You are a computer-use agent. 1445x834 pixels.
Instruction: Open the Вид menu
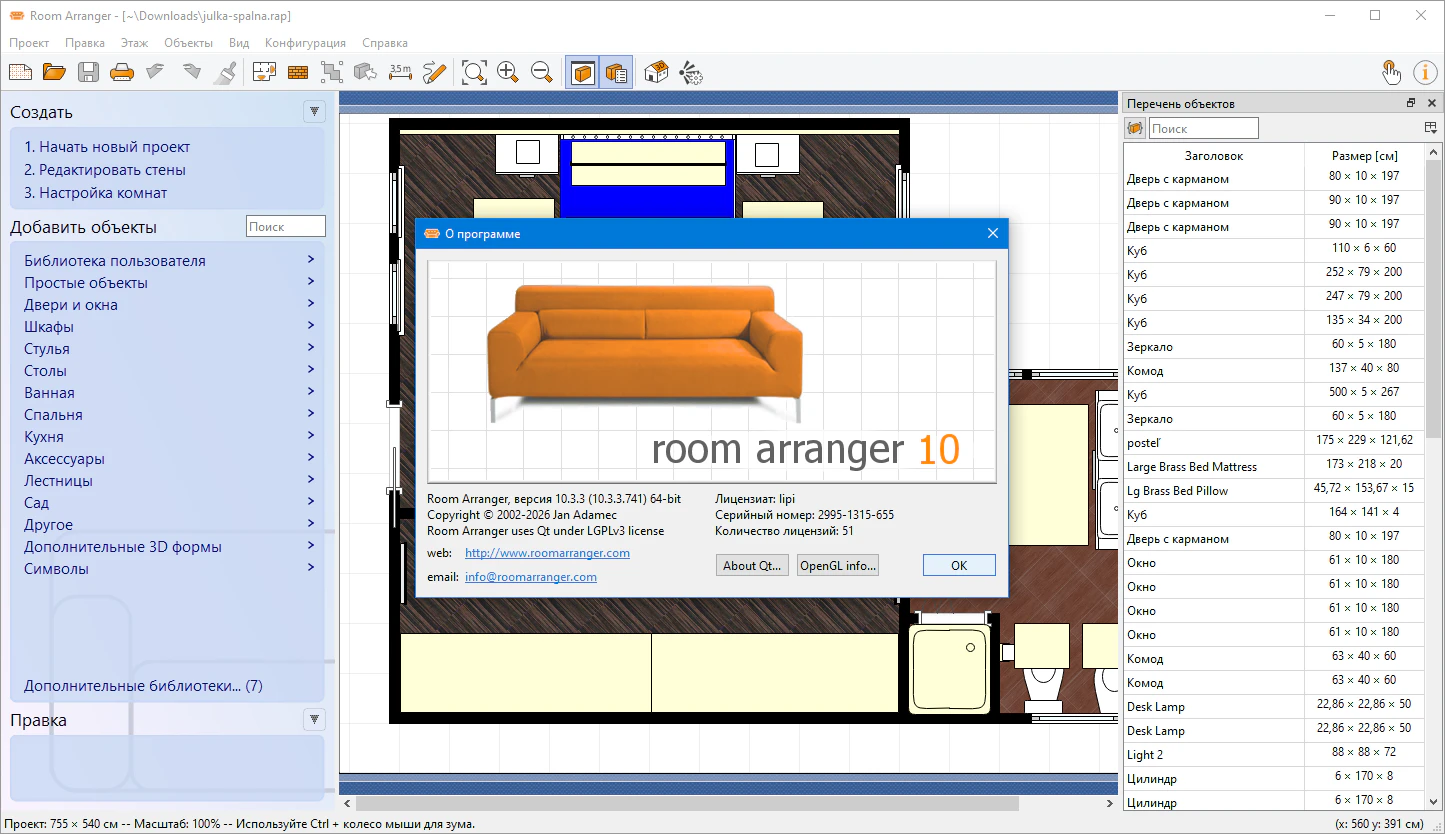click(x=239, y=43)
